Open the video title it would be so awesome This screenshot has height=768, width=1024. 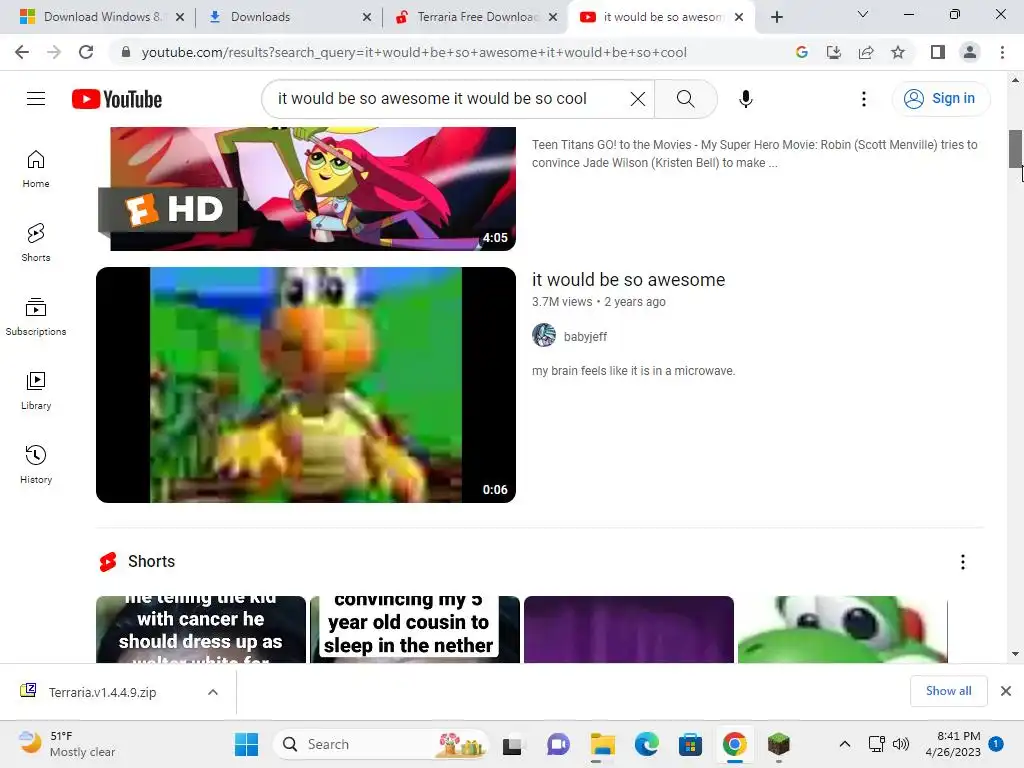628,280
